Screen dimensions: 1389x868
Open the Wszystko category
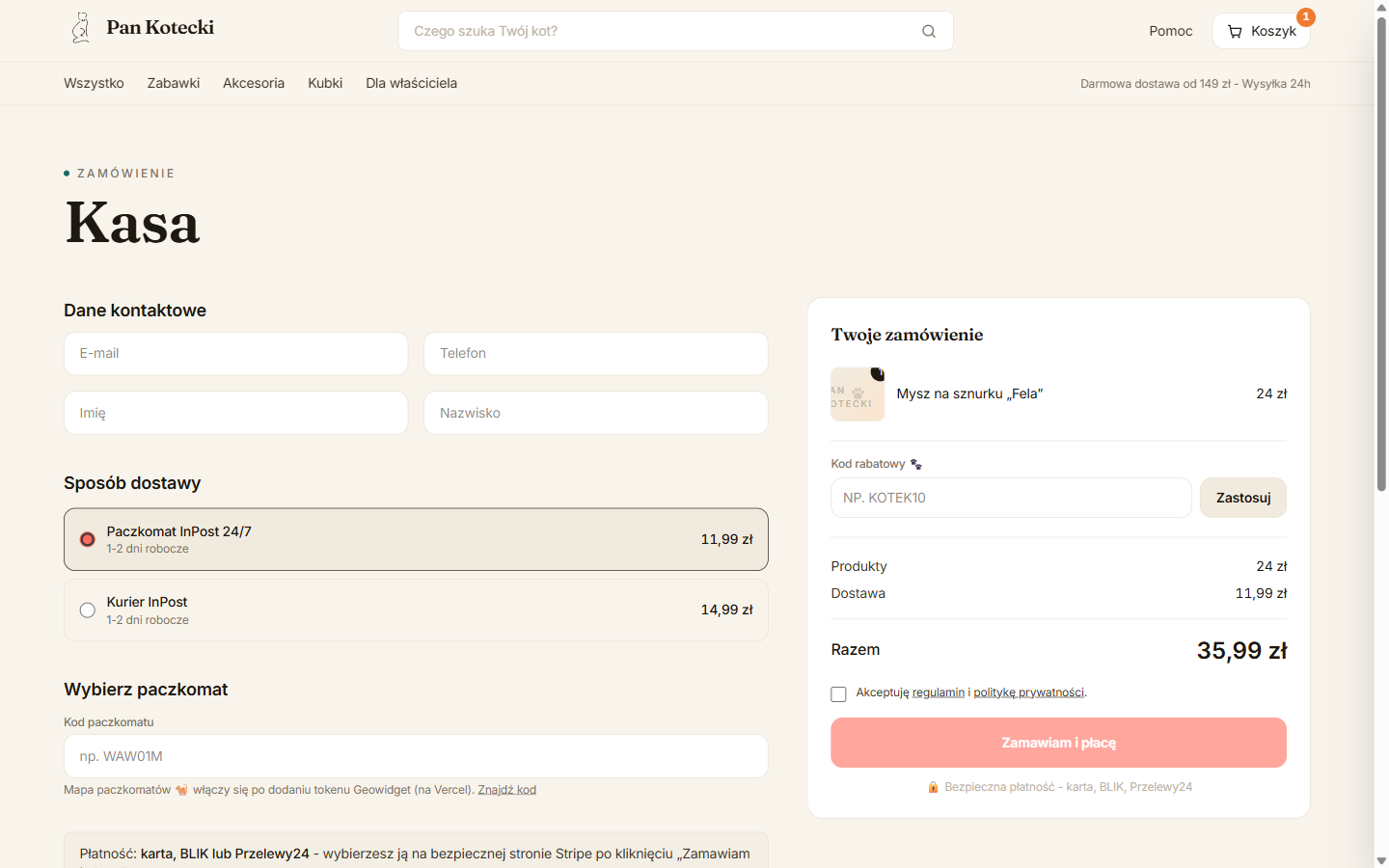(94, 83)
